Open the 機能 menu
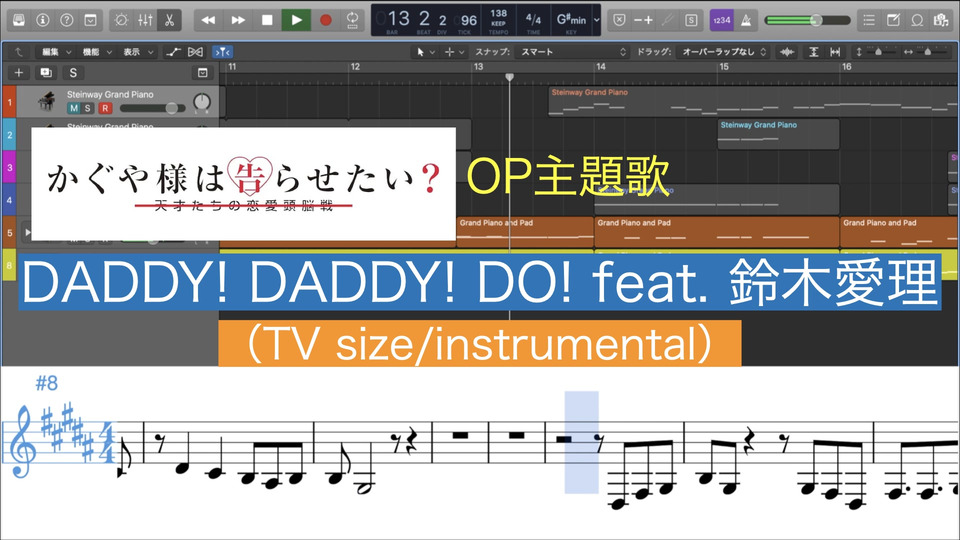Image resolution: width=960 pixels, height=540 pixels. pyautogui.click(x=97, y=52)
